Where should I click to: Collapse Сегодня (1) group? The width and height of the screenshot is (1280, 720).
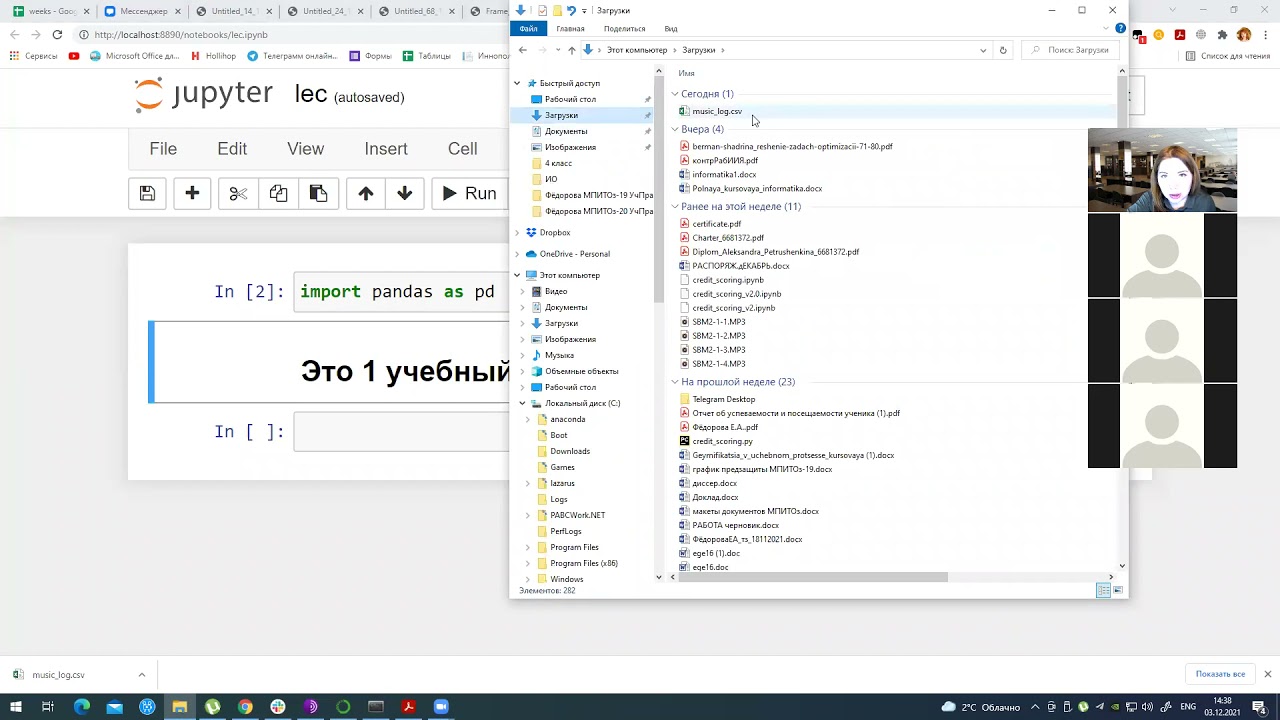(675, 94)
